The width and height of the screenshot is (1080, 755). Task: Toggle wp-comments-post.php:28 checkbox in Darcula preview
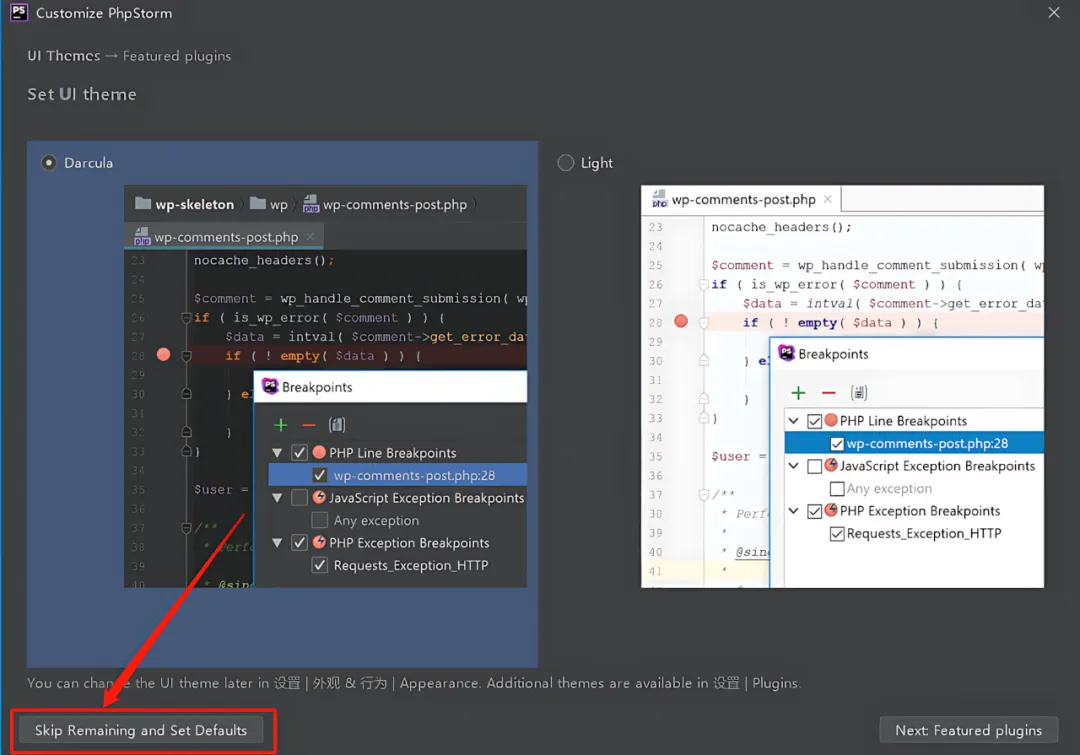320,475
